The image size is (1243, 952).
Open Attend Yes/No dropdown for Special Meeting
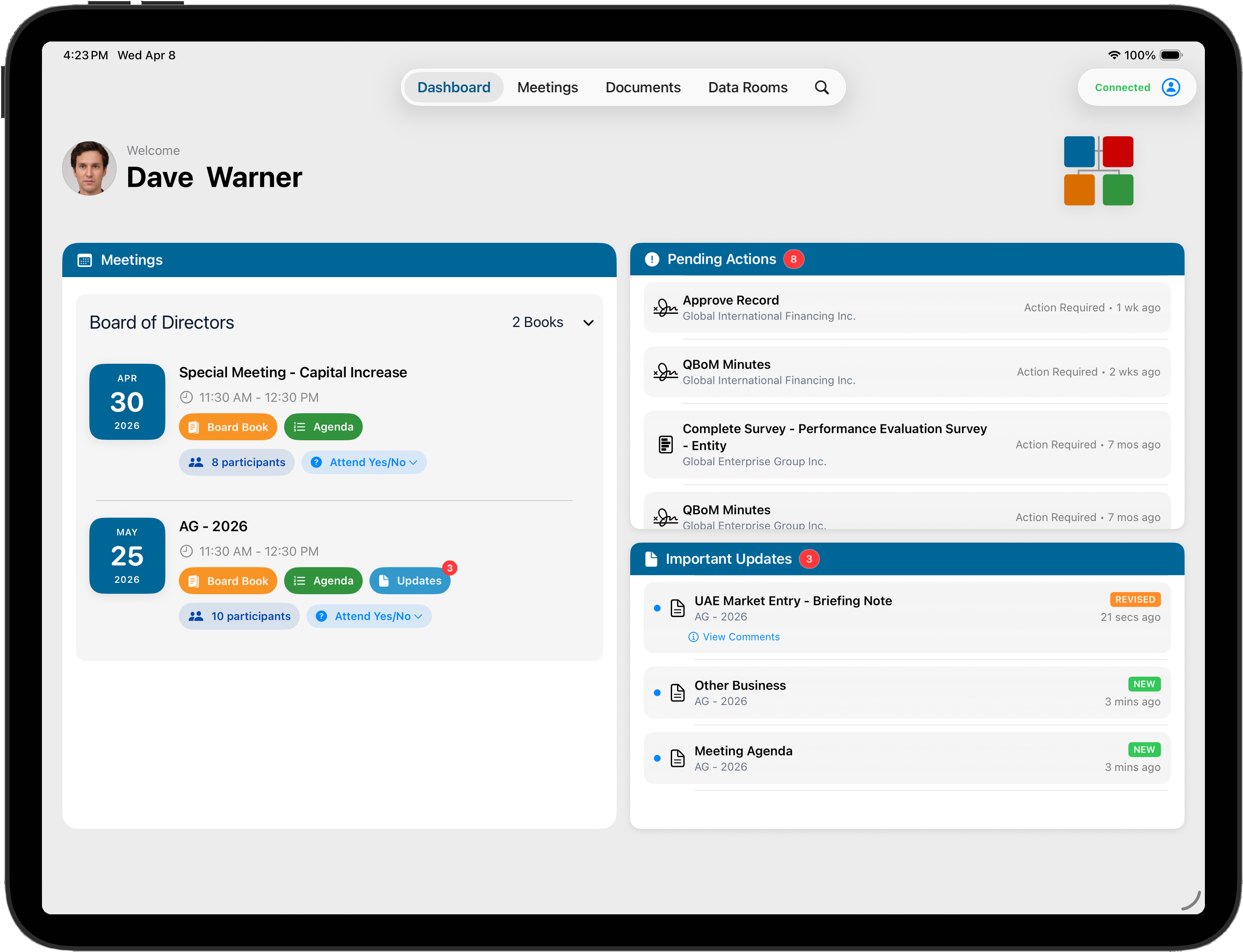(x=364, y=463)
